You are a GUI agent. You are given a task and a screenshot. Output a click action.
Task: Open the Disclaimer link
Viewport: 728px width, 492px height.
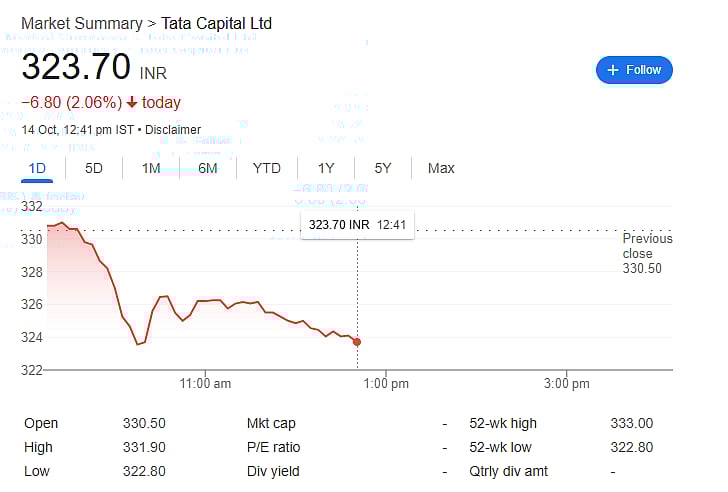pyautogui.click(x=173, y=130)
